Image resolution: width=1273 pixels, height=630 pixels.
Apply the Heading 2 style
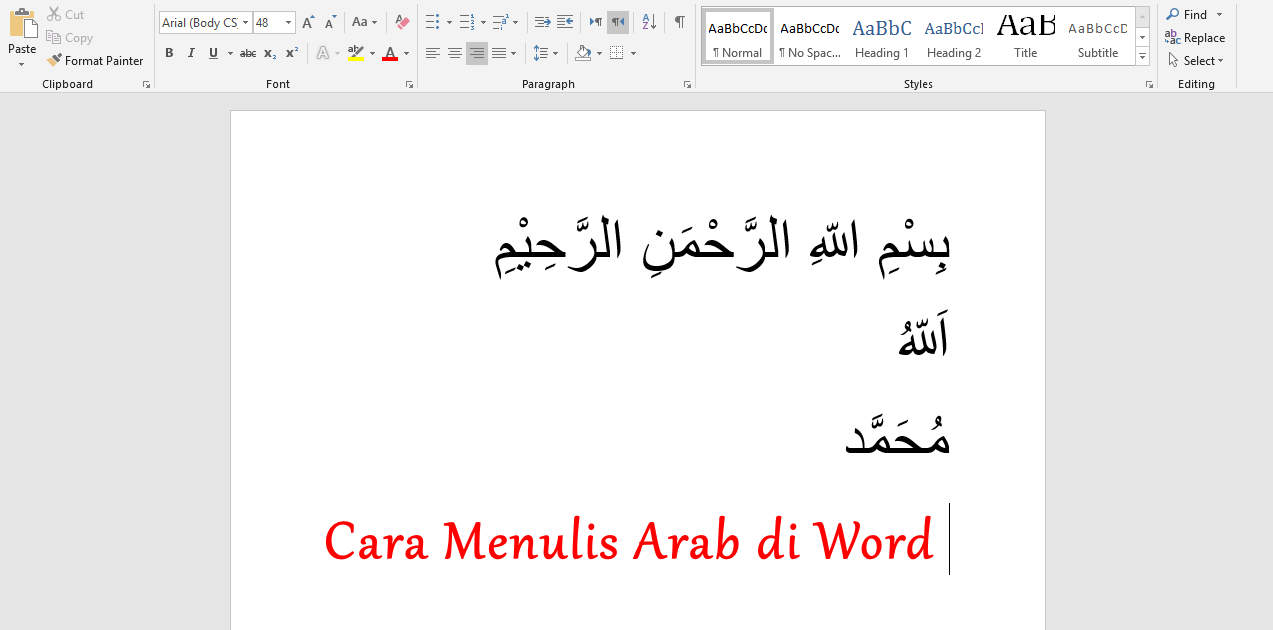coord(954,37)
